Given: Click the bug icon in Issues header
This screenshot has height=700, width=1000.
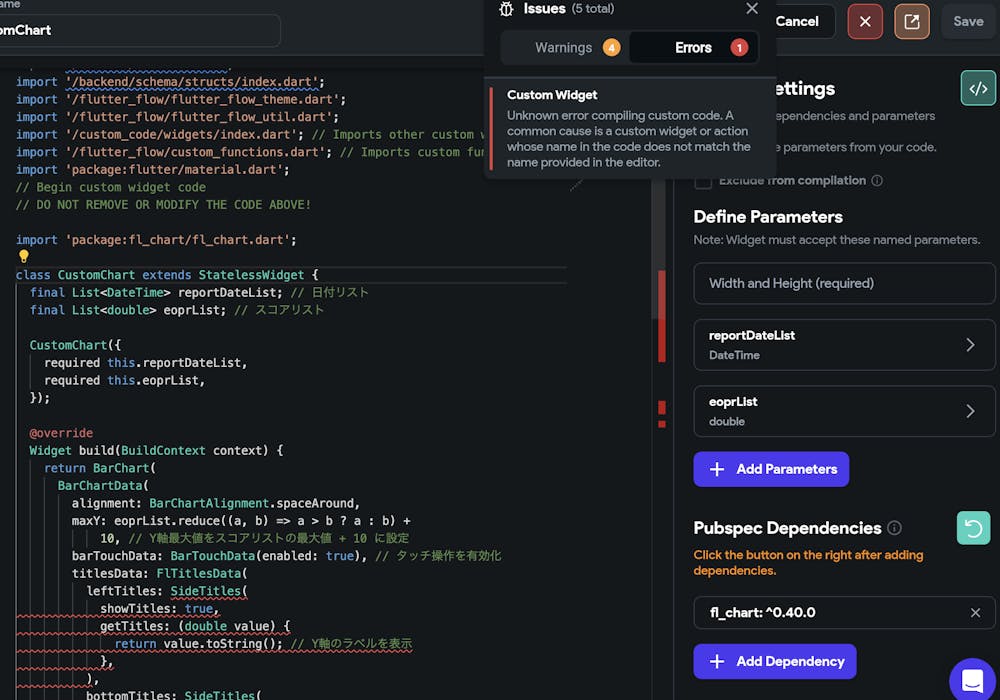Looking at the screenshot, I should (506, 9).
